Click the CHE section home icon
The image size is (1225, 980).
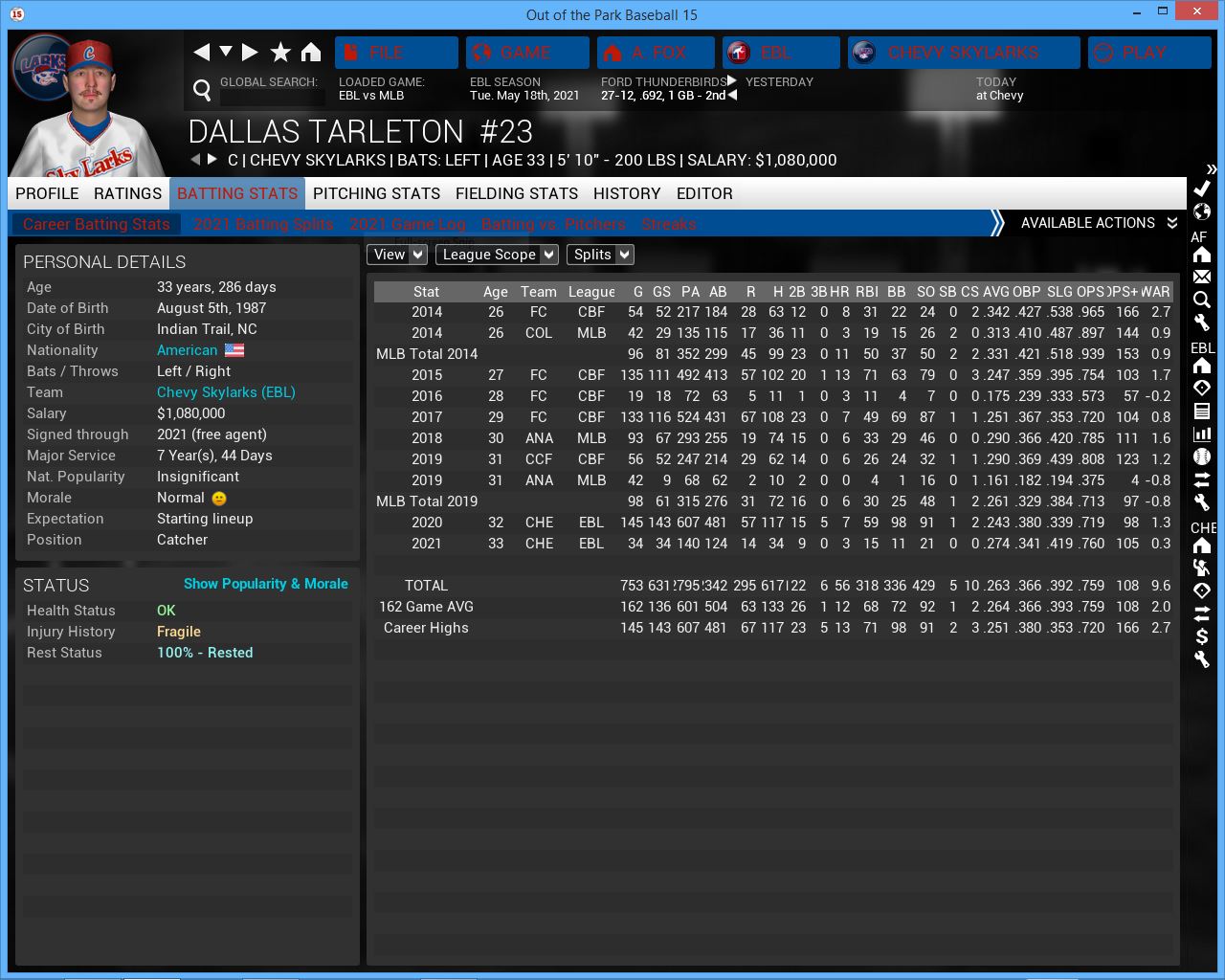[x=1202, y=546]
